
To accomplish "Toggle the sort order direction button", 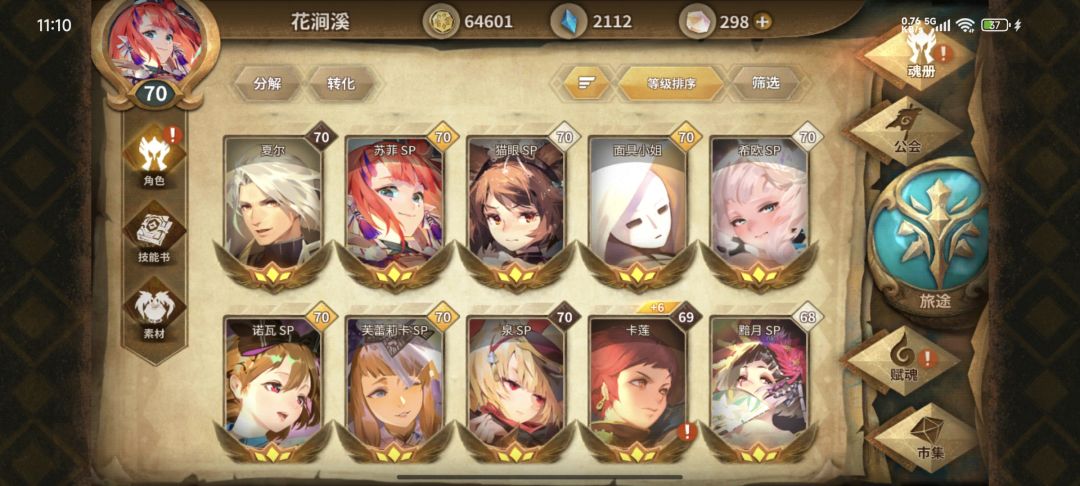I will [586, 83].
